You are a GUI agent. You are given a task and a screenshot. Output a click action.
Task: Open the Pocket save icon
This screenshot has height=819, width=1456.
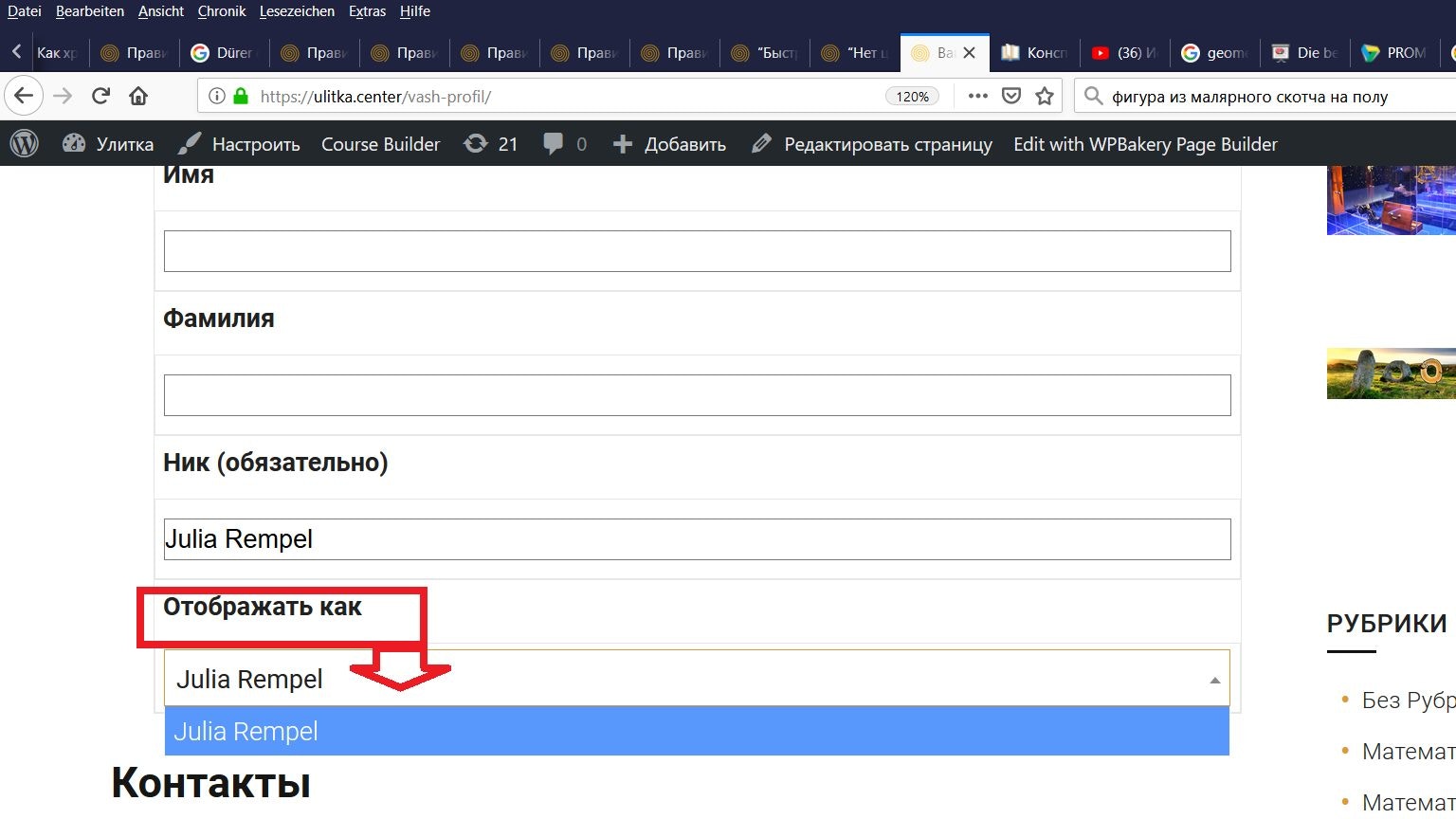(1011, 96)
